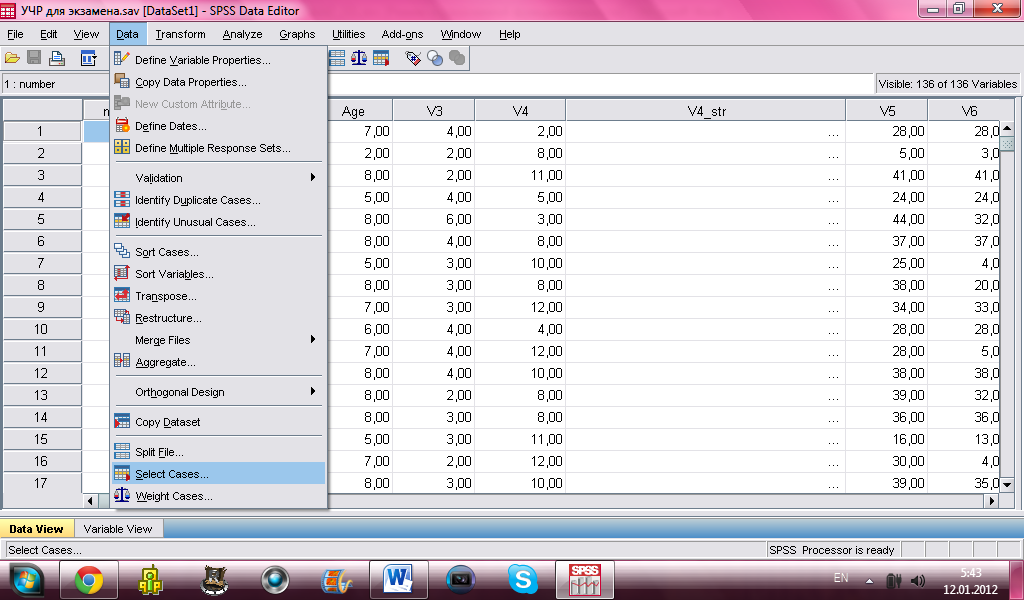Open the Add-ons menu

[x=402, y=34]
